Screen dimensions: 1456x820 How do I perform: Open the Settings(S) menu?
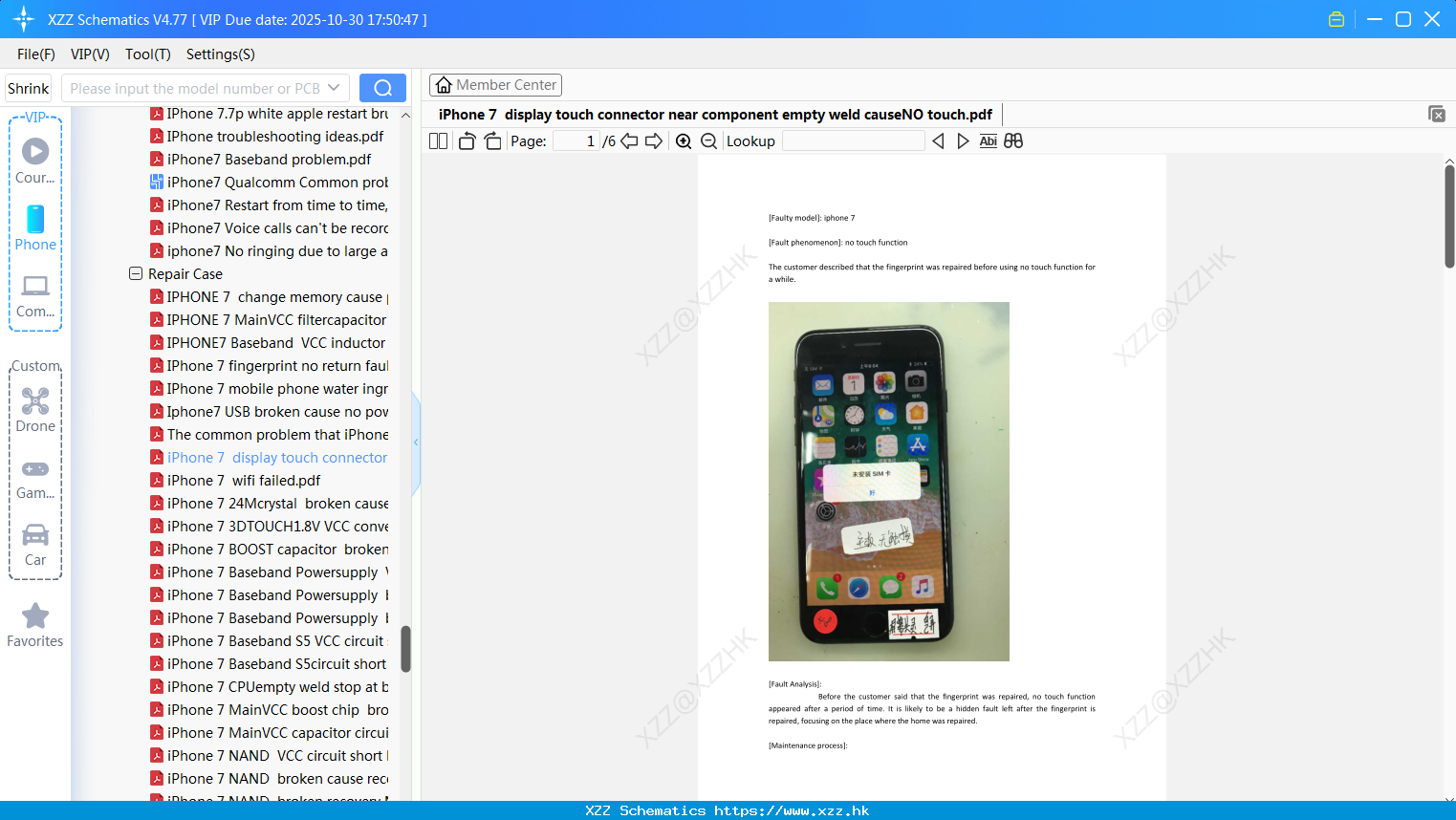221,54
